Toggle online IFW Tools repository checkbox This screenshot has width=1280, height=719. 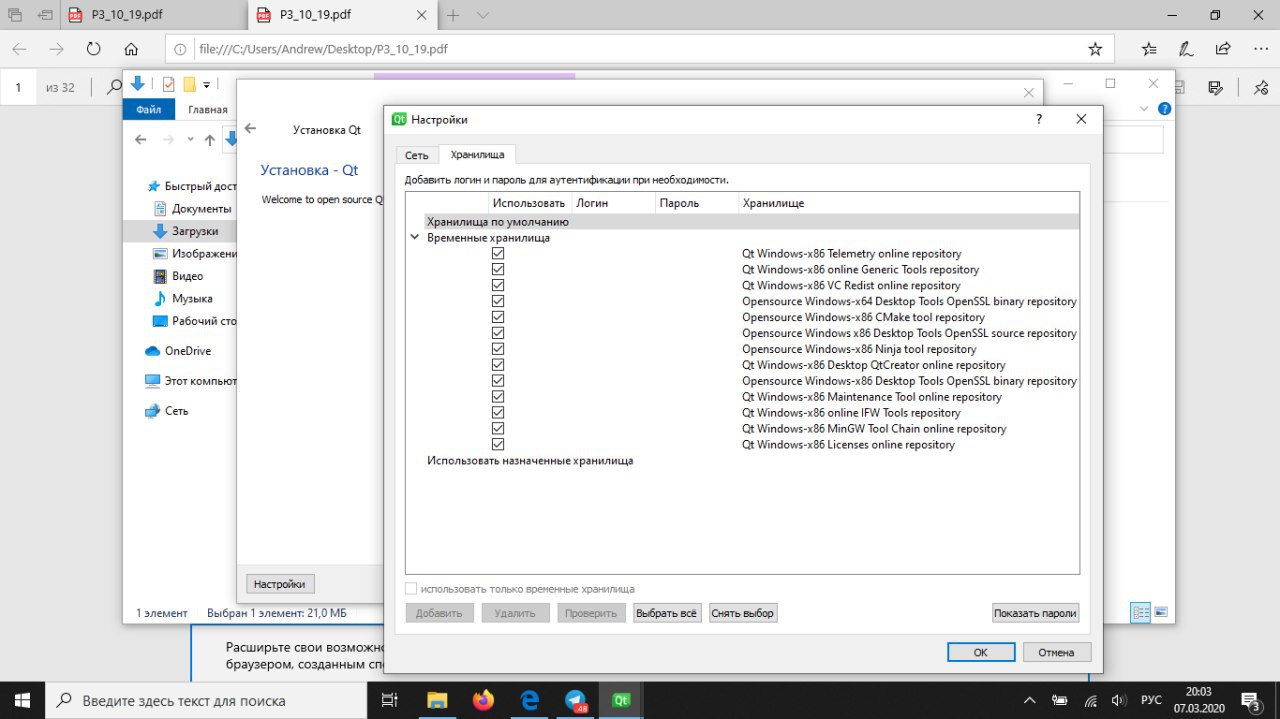[498, 413]
